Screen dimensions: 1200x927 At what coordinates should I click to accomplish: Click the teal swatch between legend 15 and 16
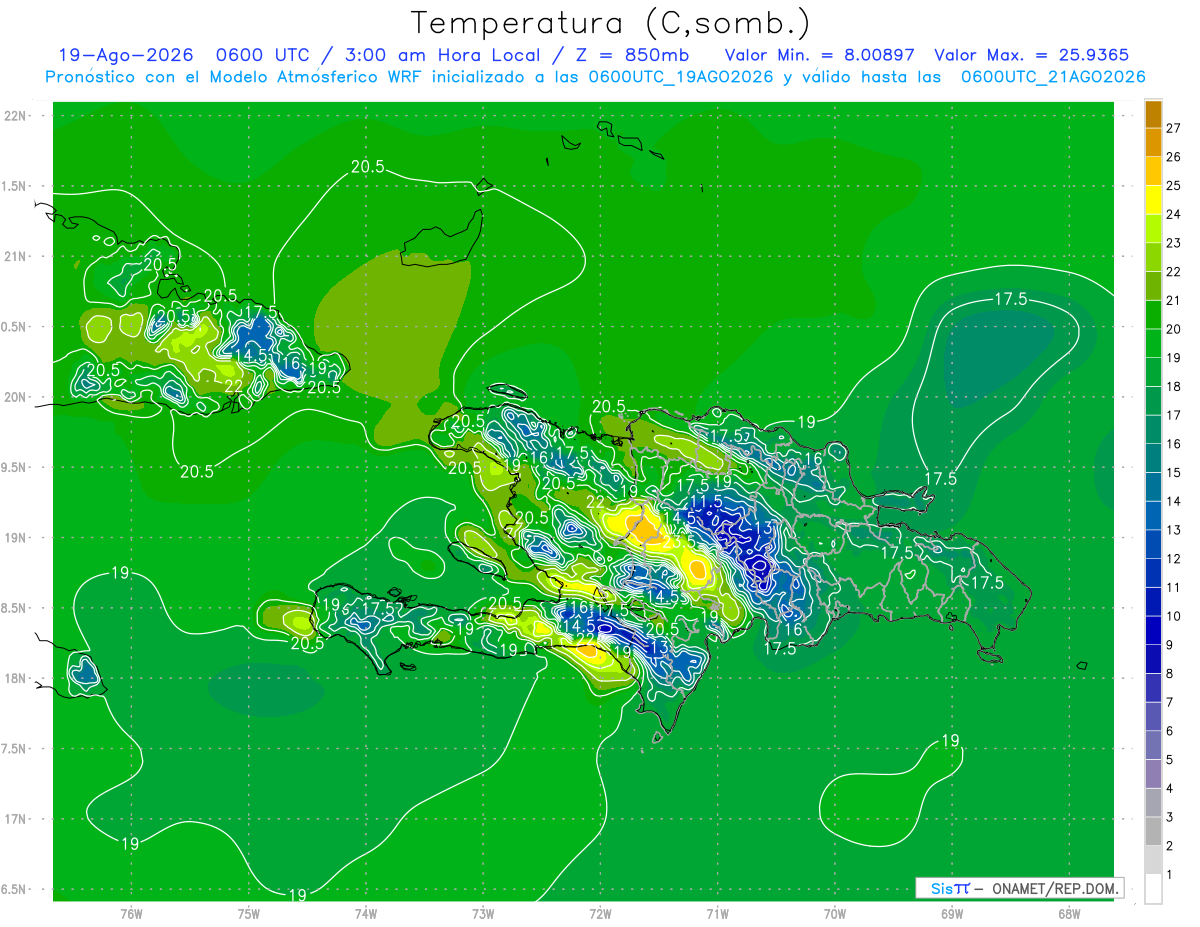click(x=1153, y=458)
